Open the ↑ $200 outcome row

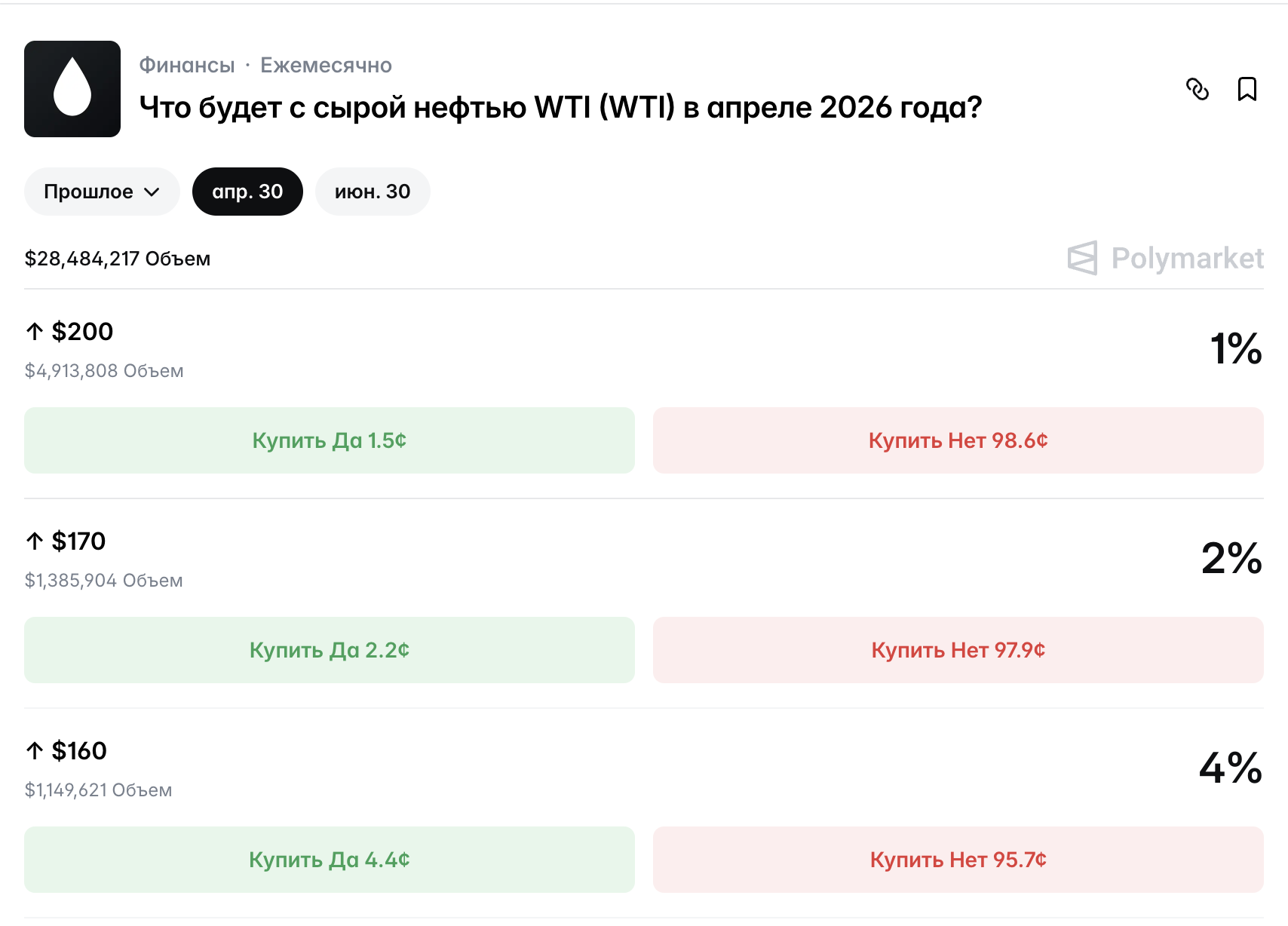point(81,332)
